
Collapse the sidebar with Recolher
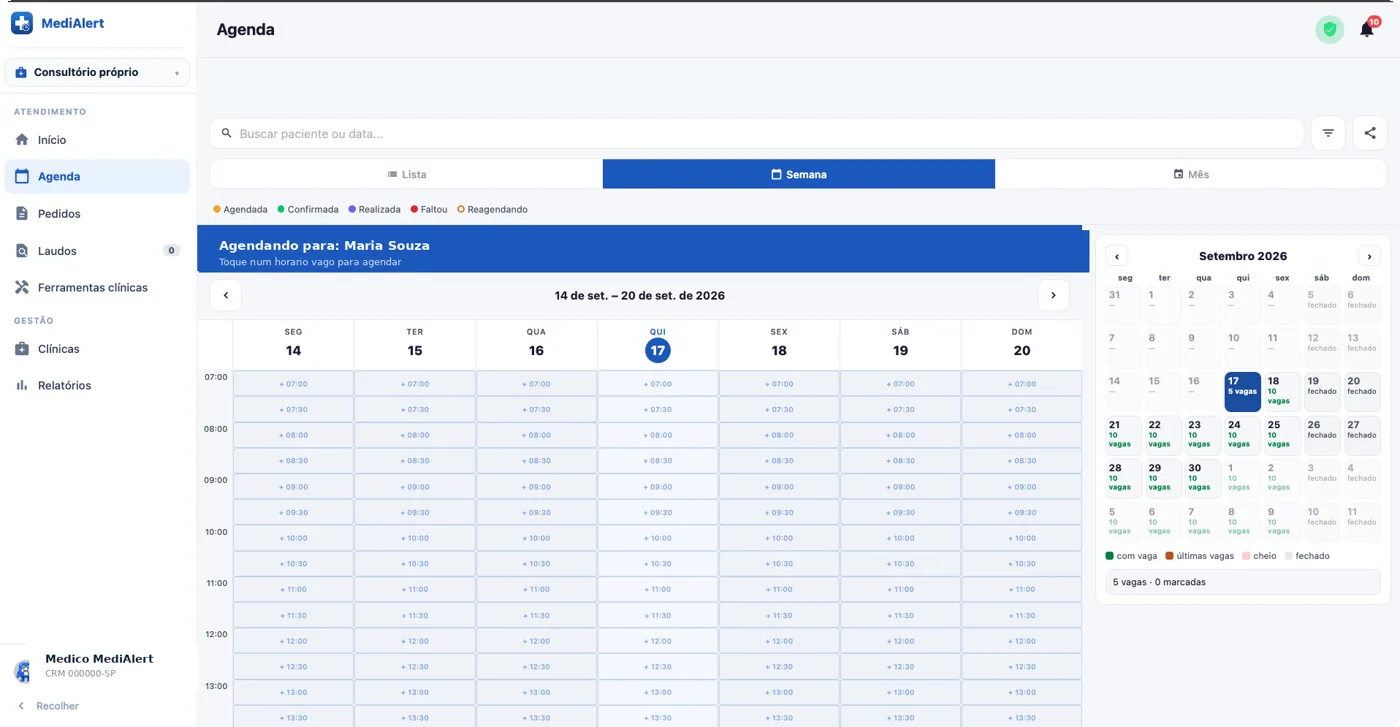tap(47, 706)
